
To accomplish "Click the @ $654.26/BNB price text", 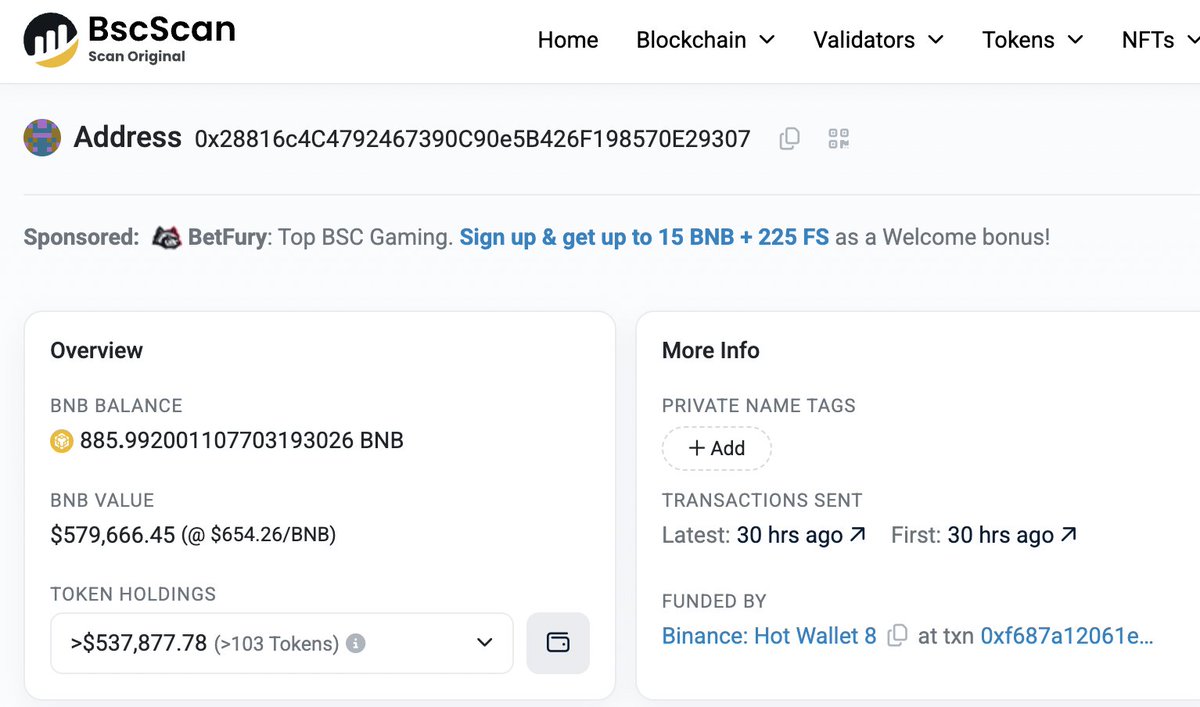I will (x=258, y=535).
